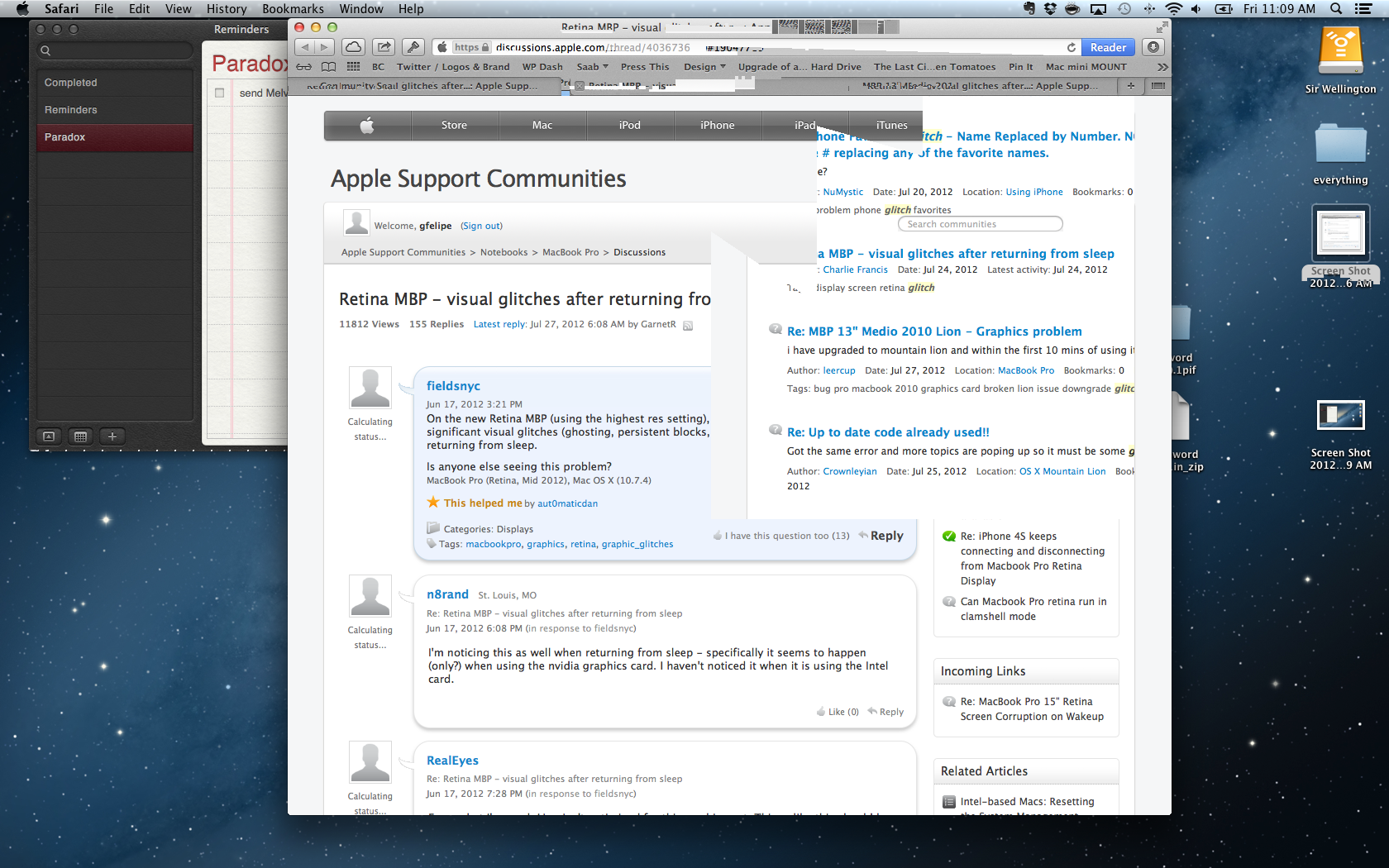1389x868 pixels.
Task: Check off the 'send Melv' reminder
Action: click(x=219, y=93)
